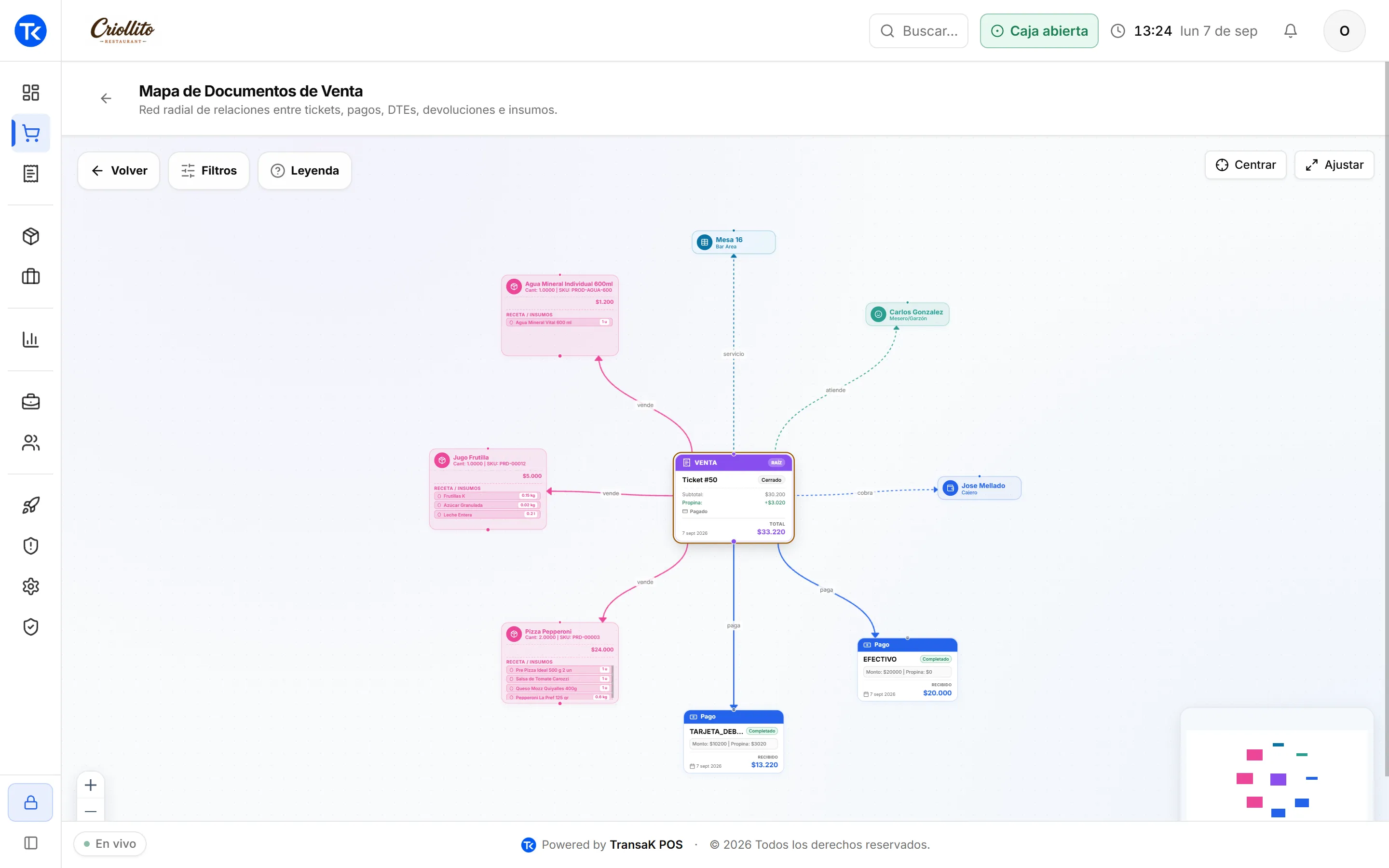Click the Volver button
This screenshot has height=868, width=1389.
click(119, 171)
